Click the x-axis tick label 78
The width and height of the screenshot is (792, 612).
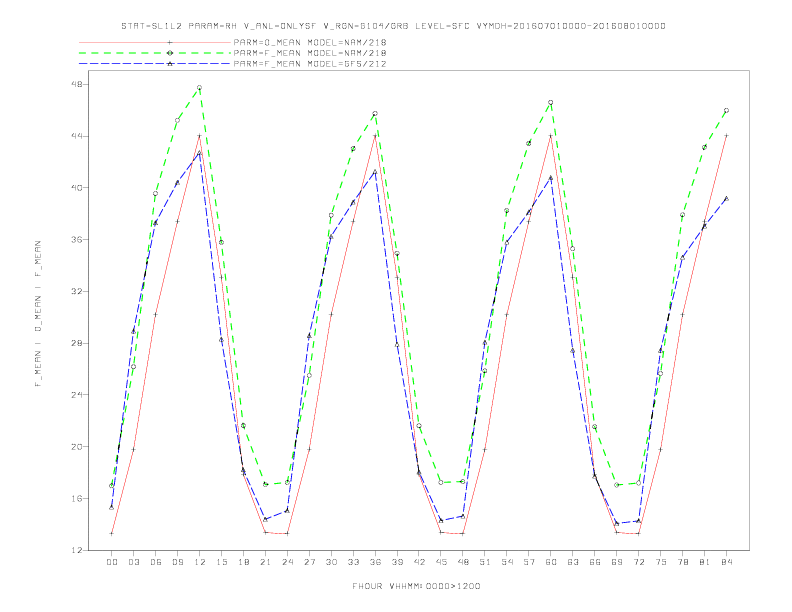(682, 562)
